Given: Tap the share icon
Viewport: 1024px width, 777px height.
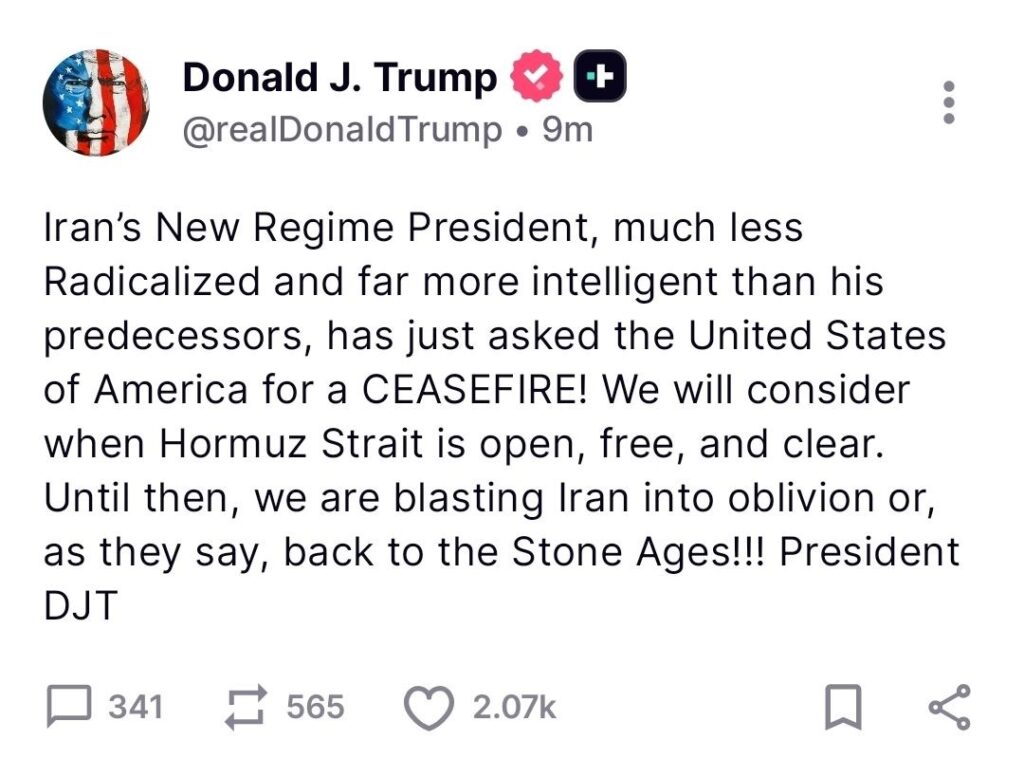Looking at the screenshot, I should tap(949, 708).
